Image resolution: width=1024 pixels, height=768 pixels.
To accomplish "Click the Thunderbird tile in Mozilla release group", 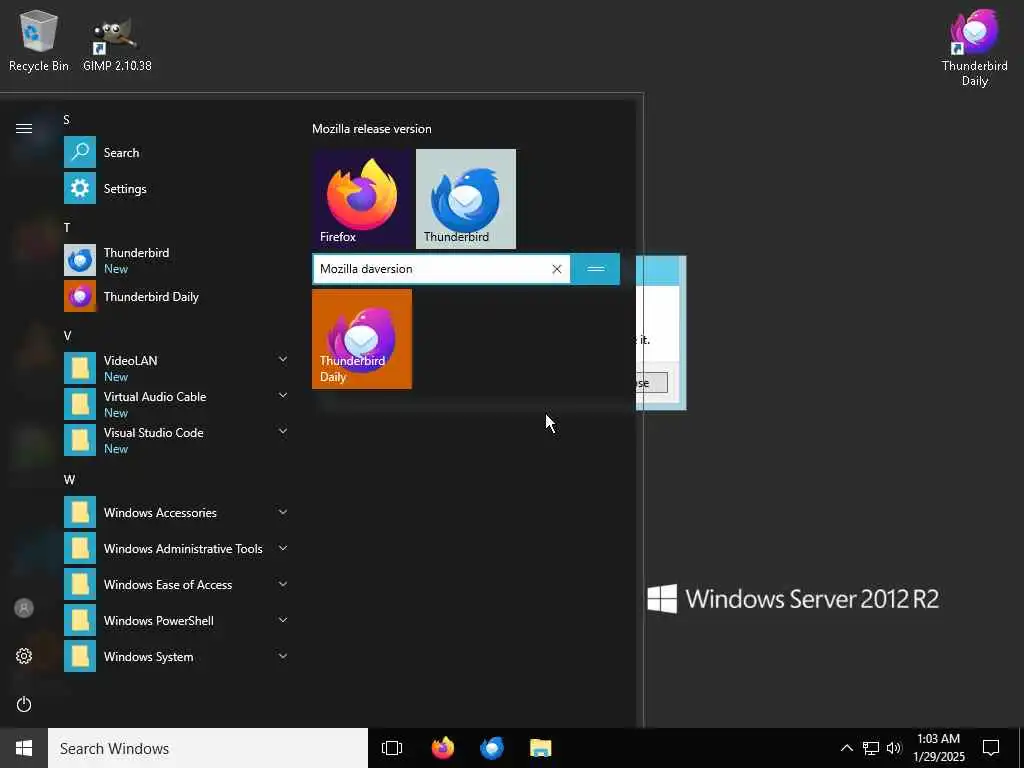I will point(466,199).
